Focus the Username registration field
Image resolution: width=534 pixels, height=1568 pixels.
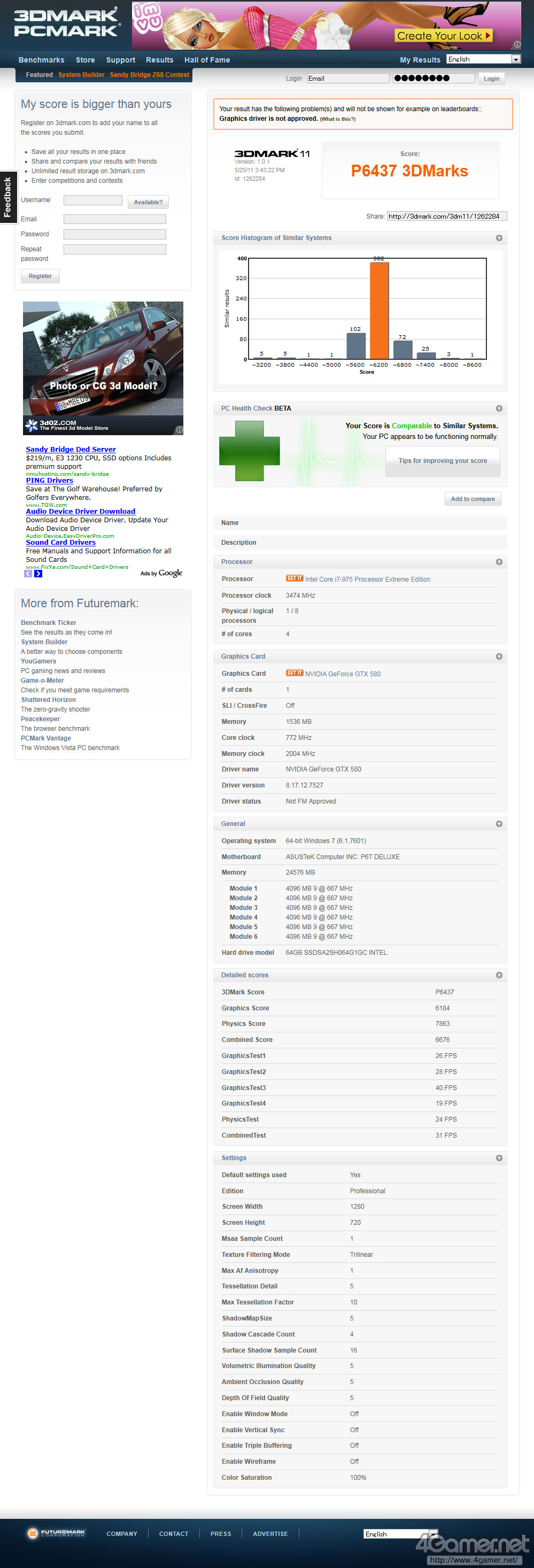(93, 200)
